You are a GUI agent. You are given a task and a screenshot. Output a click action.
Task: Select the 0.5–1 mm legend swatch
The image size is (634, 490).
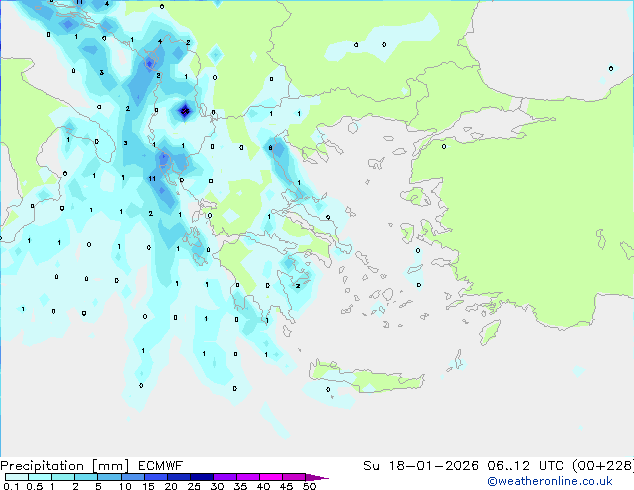(x=40, y=477)
